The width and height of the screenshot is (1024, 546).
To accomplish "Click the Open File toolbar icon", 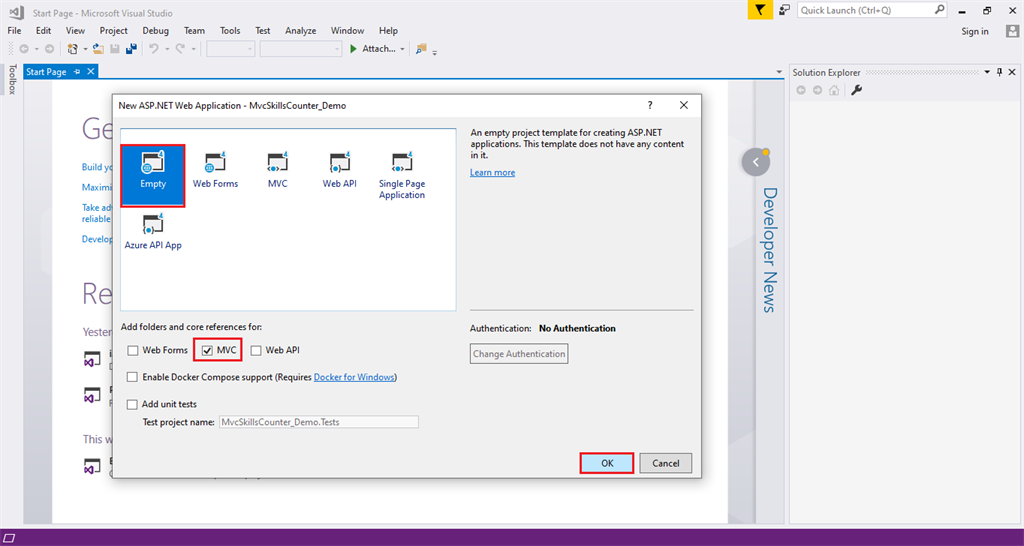I will coord(98,49).
